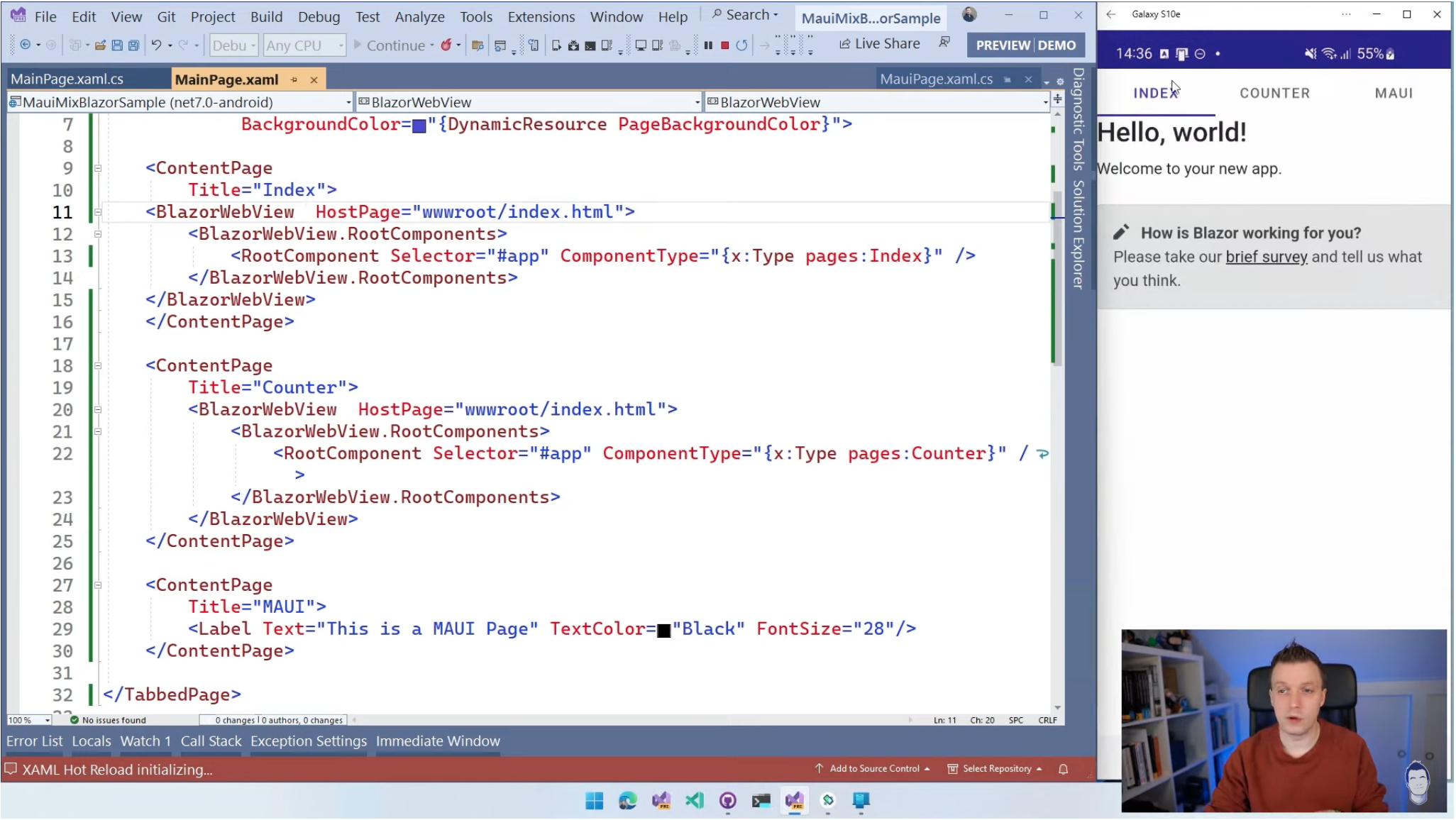Open the notifications bell in status bar
The height and width of the screenshot is (820, 1456).
coord(1063,769)
